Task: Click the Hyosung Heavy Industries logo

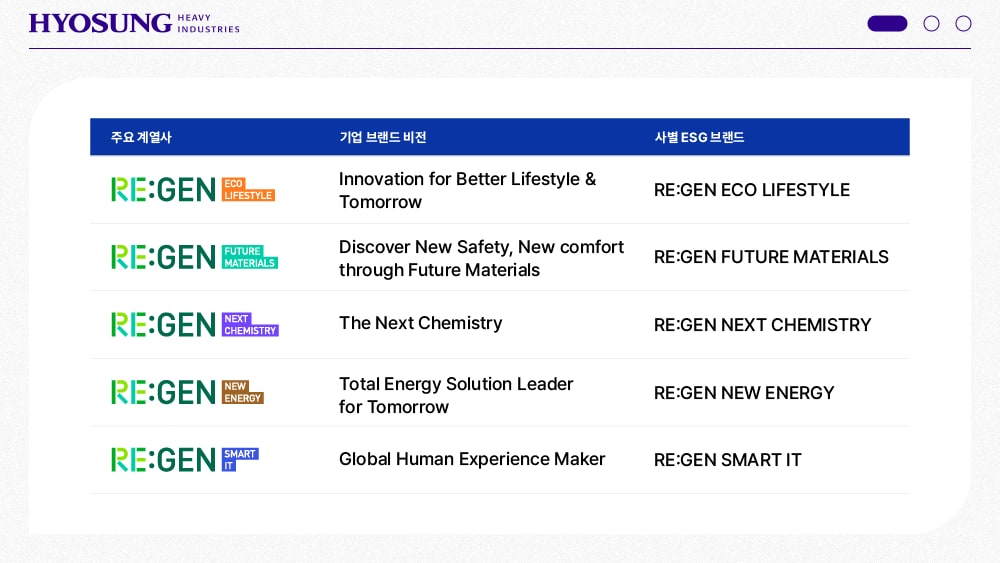Action: (135, 24)
